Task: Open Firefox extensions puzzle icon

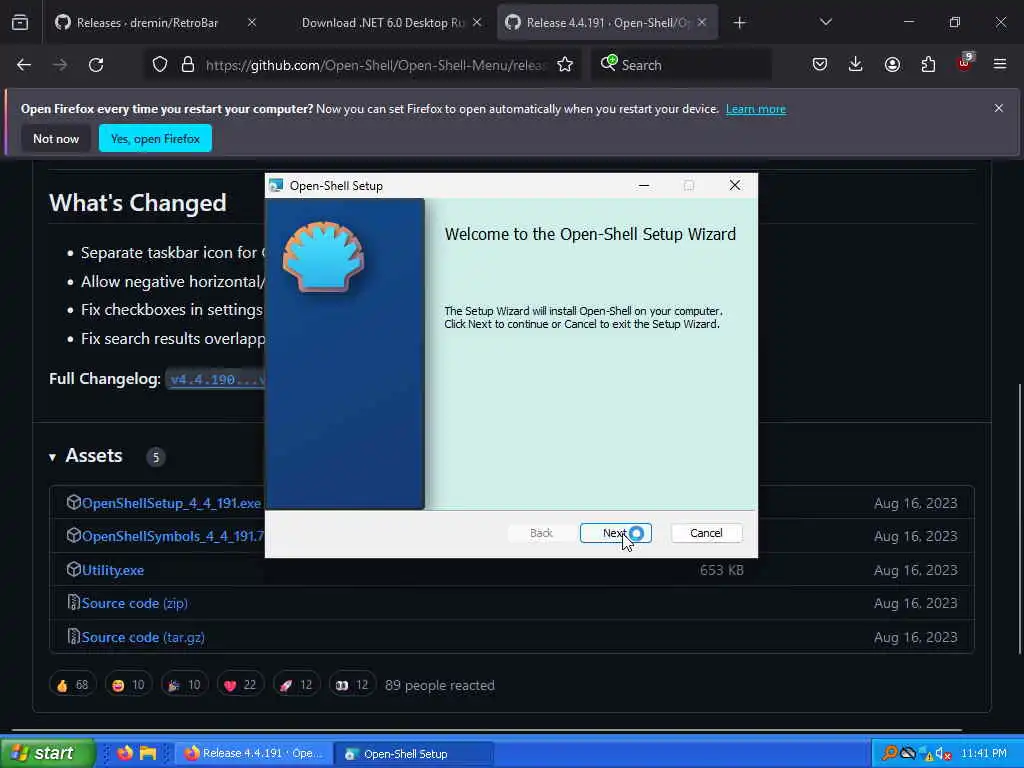Action: (928, 64)
